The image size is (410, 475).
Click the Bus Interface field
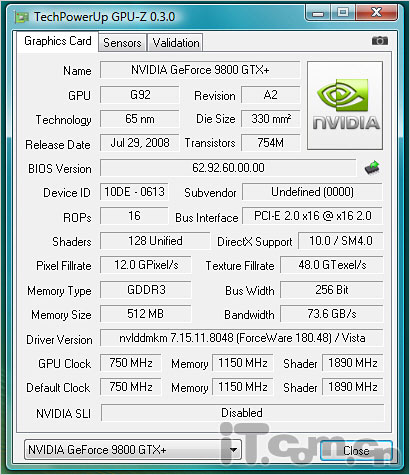(313, 216)
